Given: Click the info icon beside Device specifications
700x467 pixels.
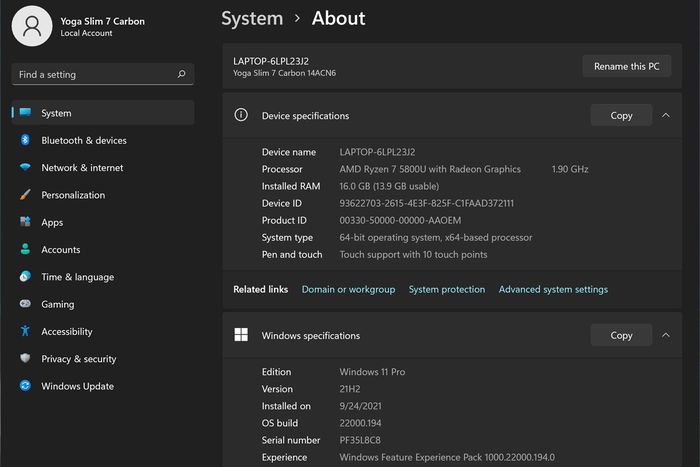Looking at the screenshot, I should pyautogui.click(x=241, y=115).
